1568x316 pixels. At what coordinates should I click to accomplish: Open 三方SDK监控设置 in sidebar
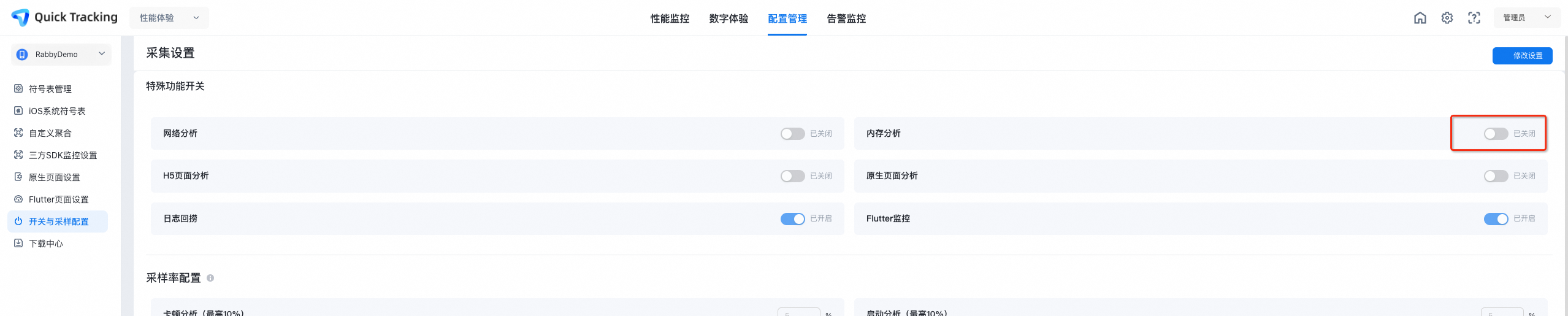(63, 155)
